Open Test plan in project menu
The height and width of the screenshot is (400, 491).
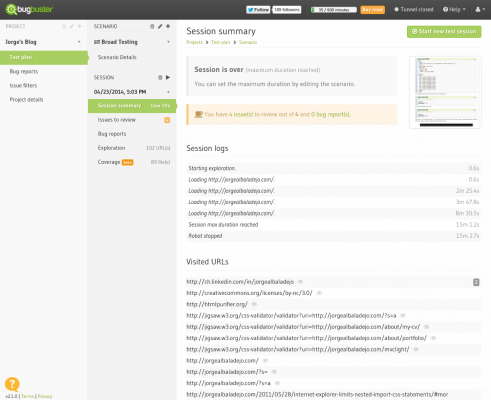[x=44, y=57]
